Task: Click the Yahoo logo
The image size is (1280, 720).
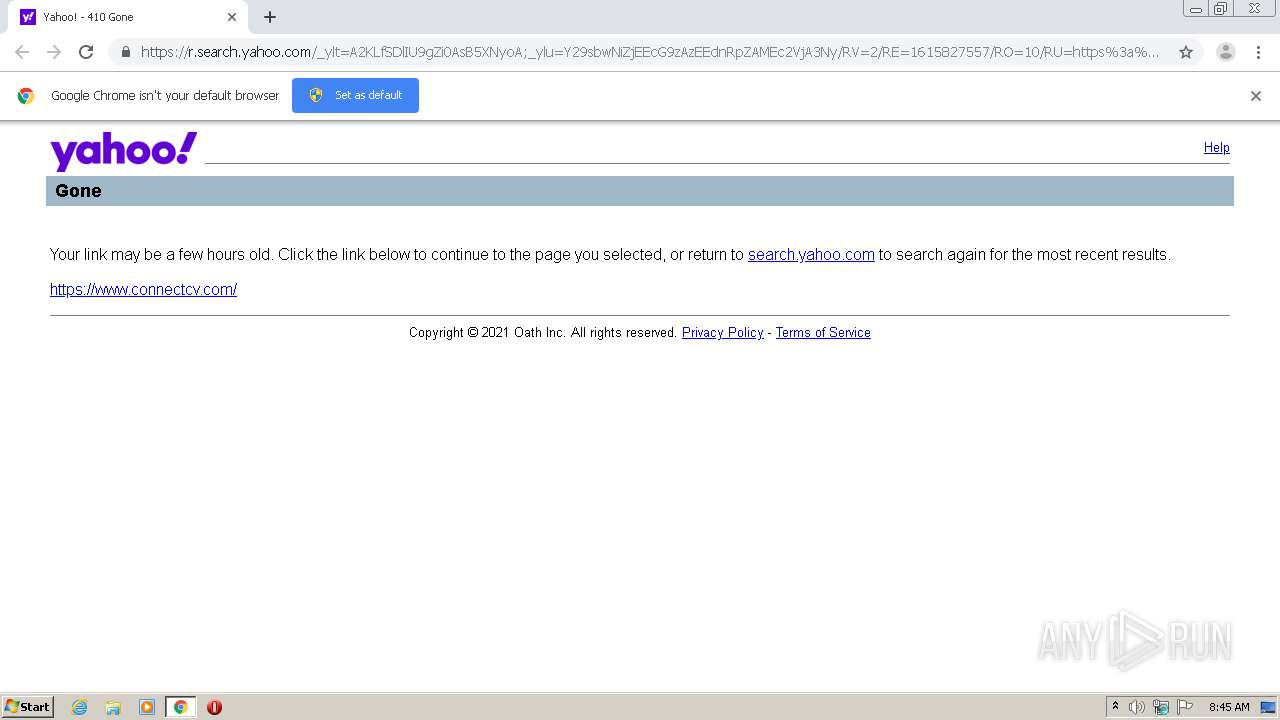Action: click(x=124, y=151)
